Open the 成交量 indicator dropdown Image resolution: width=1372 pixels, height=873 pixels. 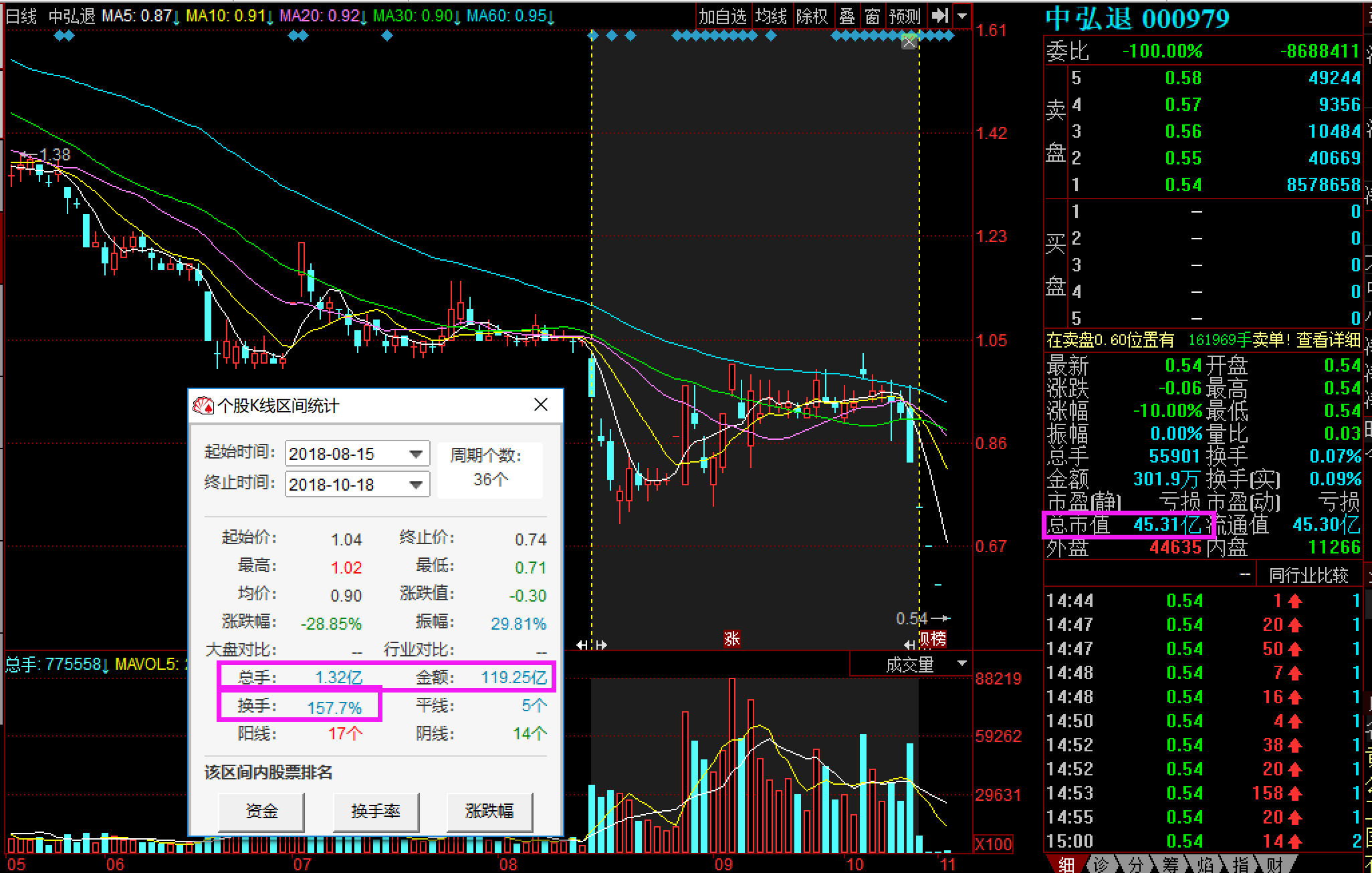(961, 664)
